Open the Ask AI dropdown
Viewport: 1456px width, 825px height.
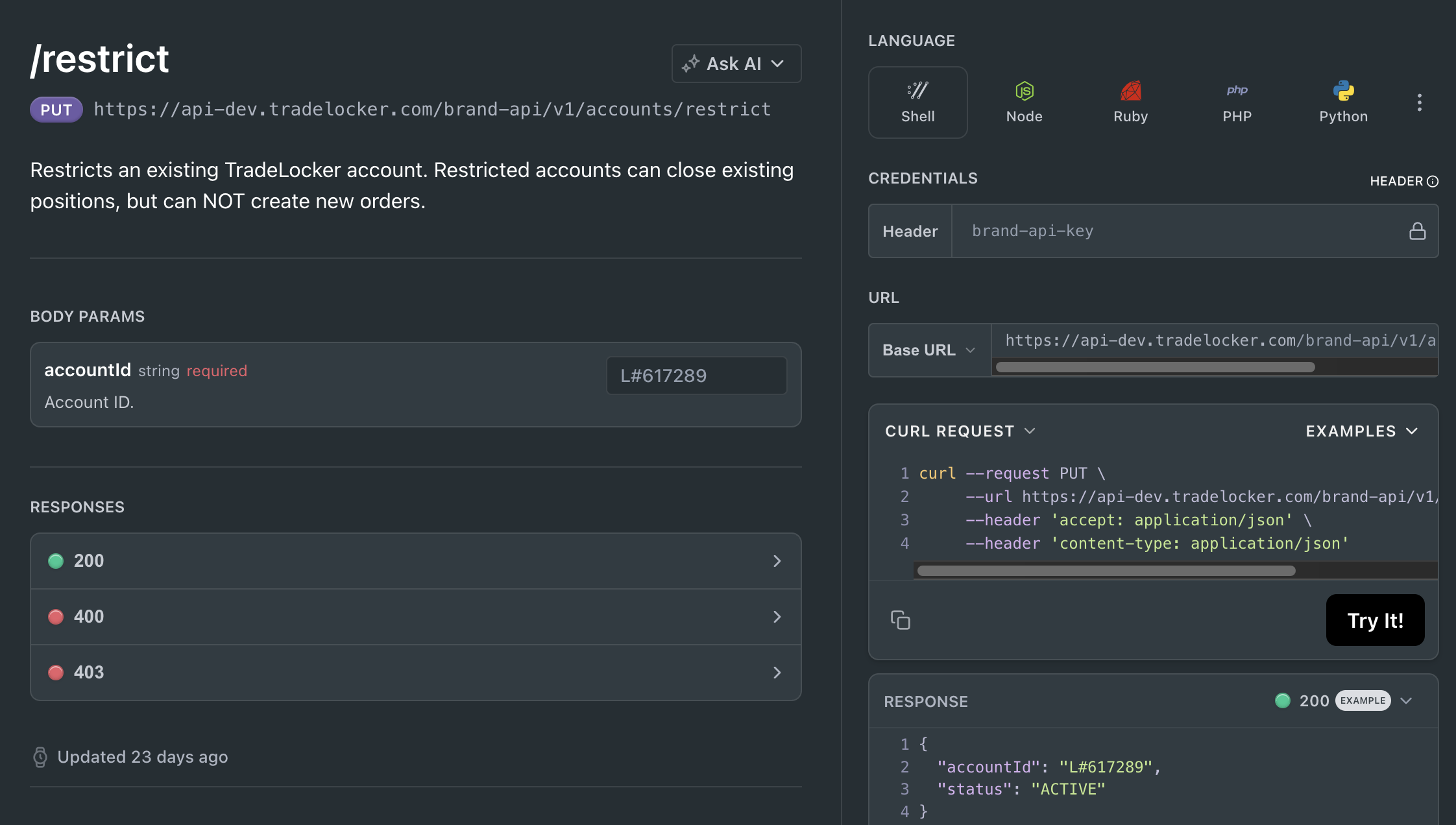736,64
